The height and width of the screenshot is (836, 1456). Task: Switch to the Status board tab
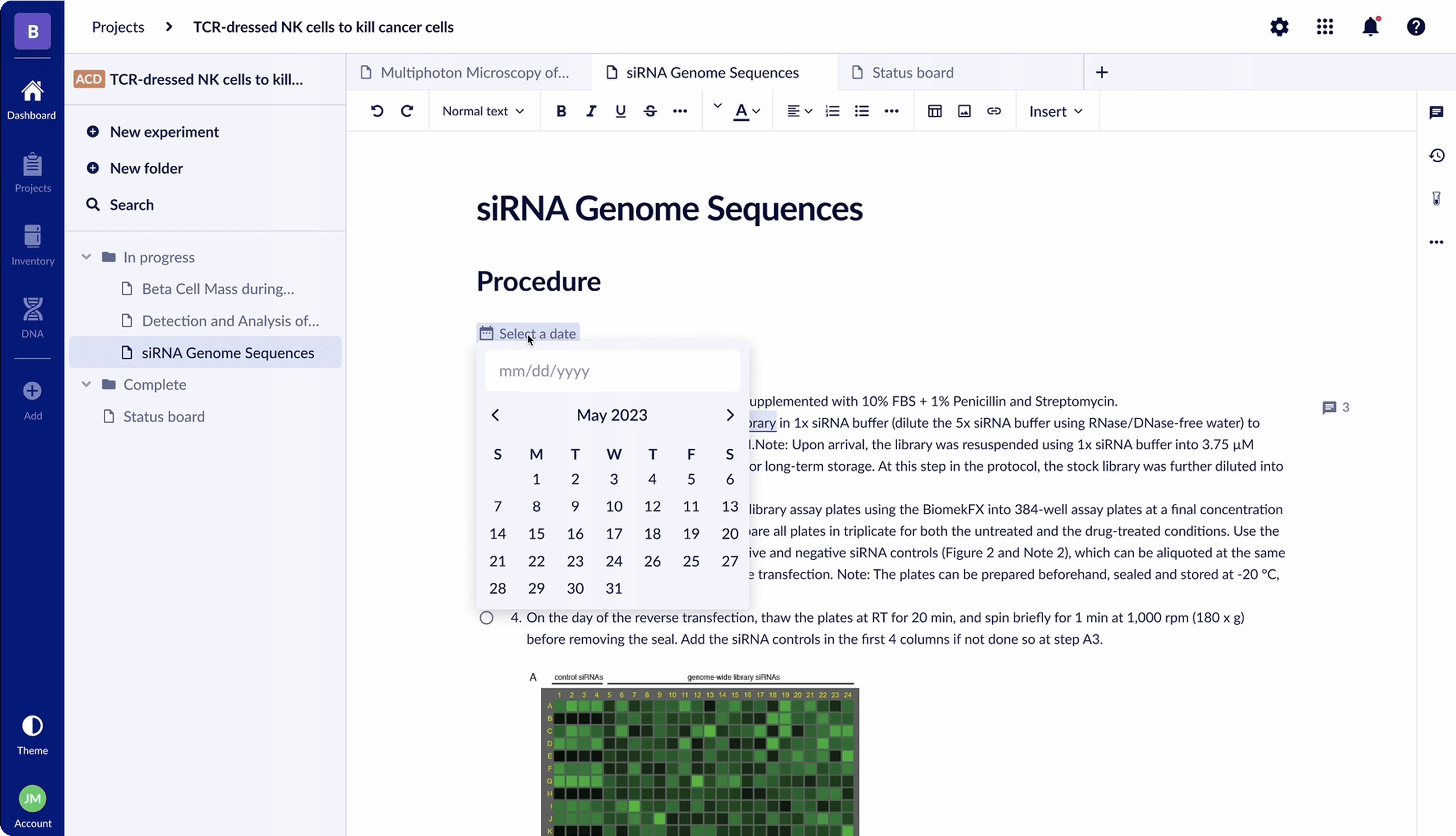(912, 72)
